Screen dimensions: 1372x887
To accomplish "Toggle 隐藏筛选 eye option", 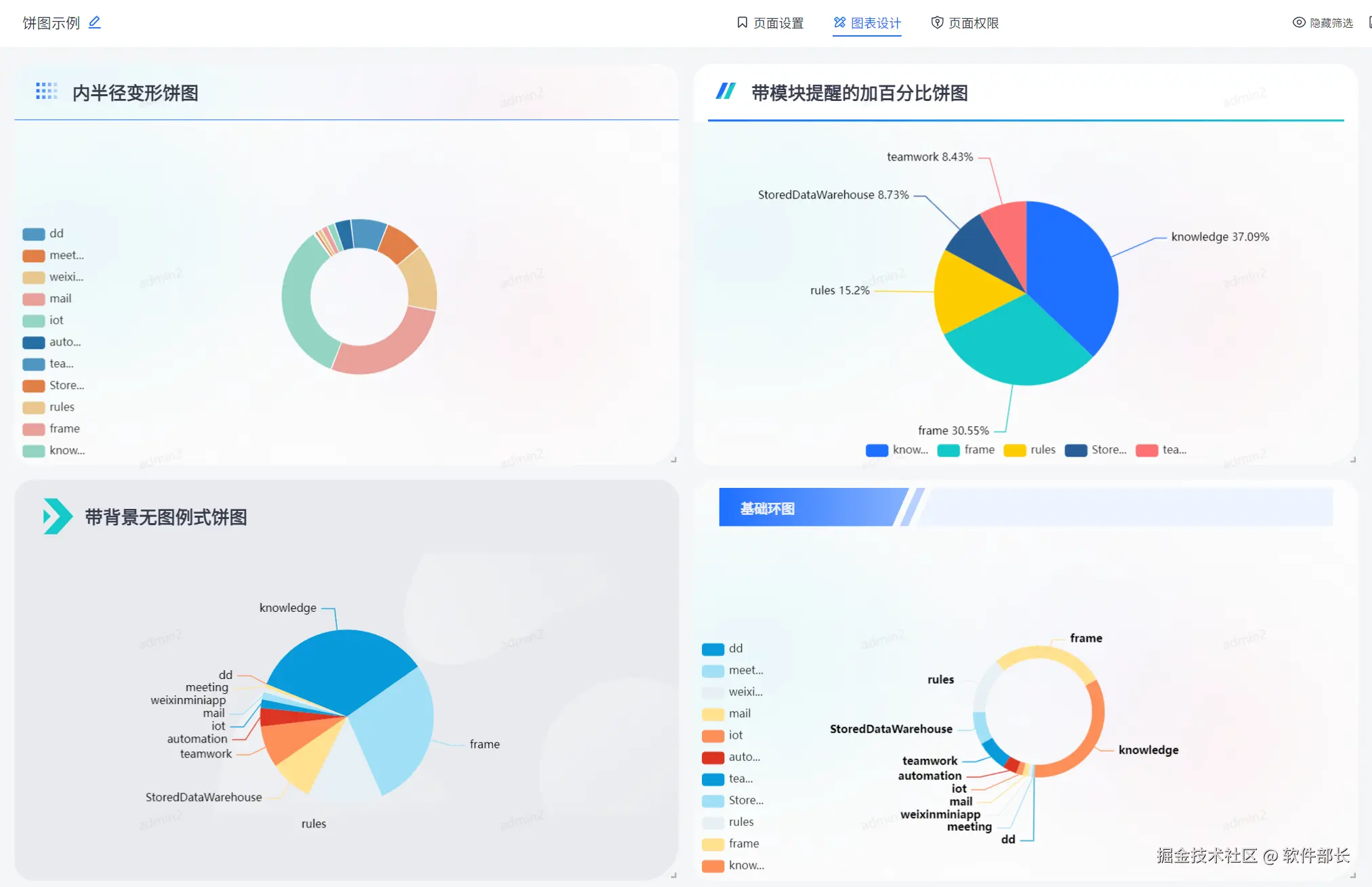I will click(x=1322, y=22).
